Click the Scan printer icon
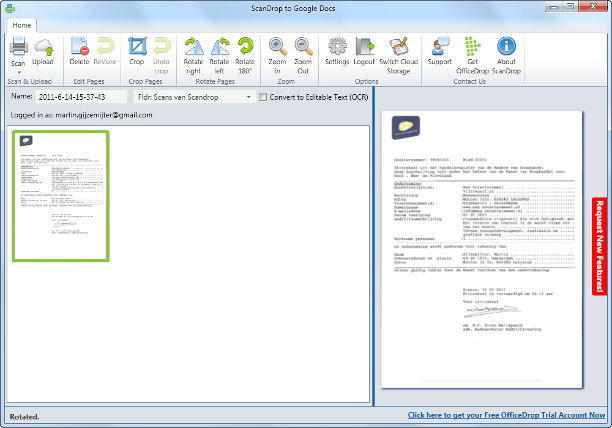The width and height of the screenshot is (612, 428). tap(18, 47)
